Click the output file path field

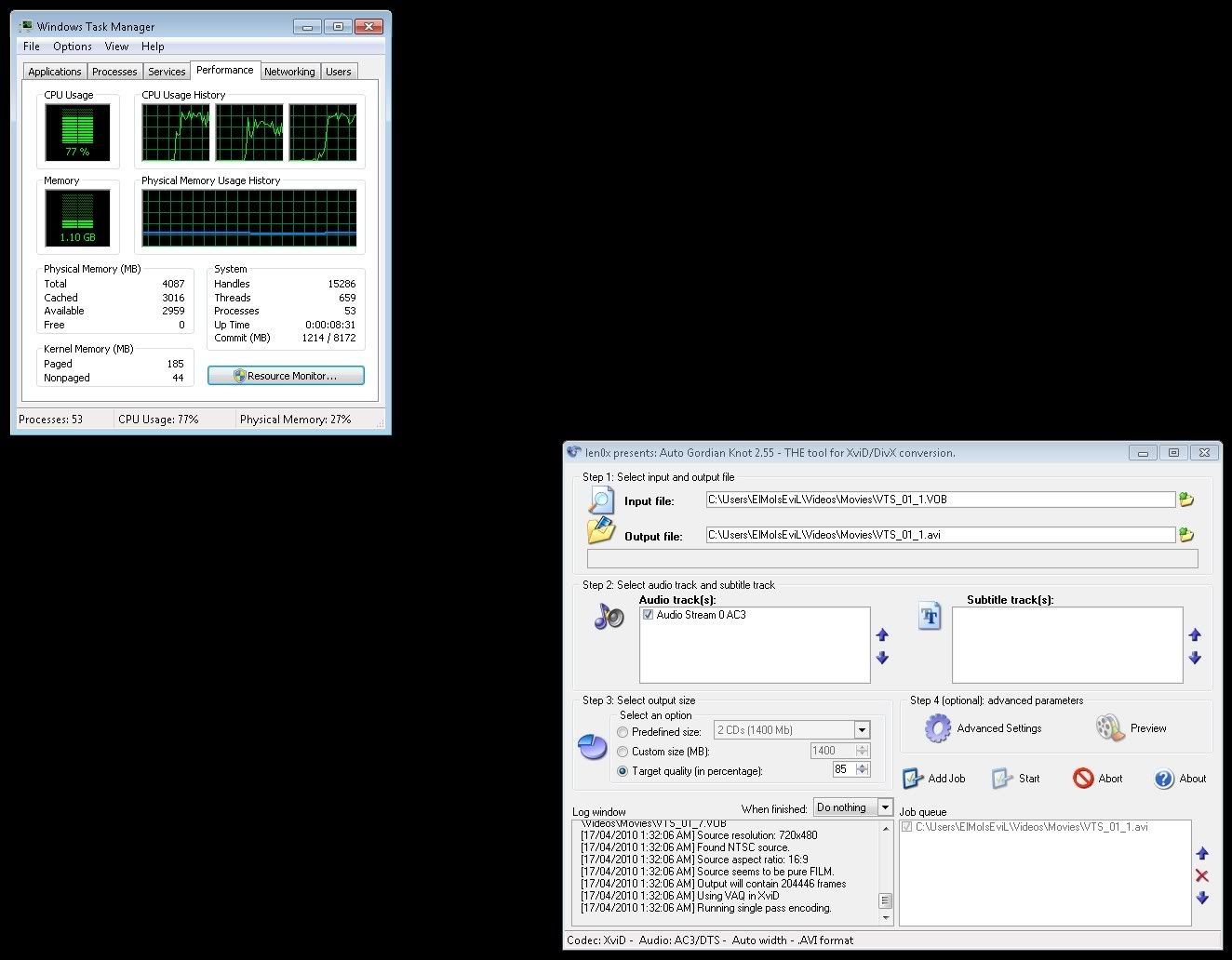(941, 535)
